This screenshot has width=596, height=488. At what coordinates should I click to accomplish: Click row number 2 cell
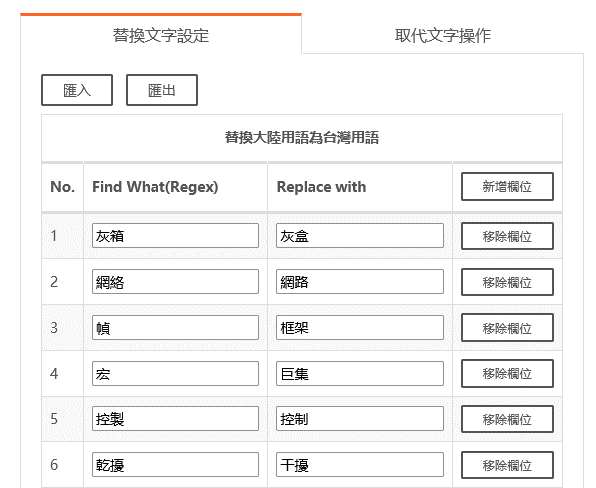[x=62, y=282]
